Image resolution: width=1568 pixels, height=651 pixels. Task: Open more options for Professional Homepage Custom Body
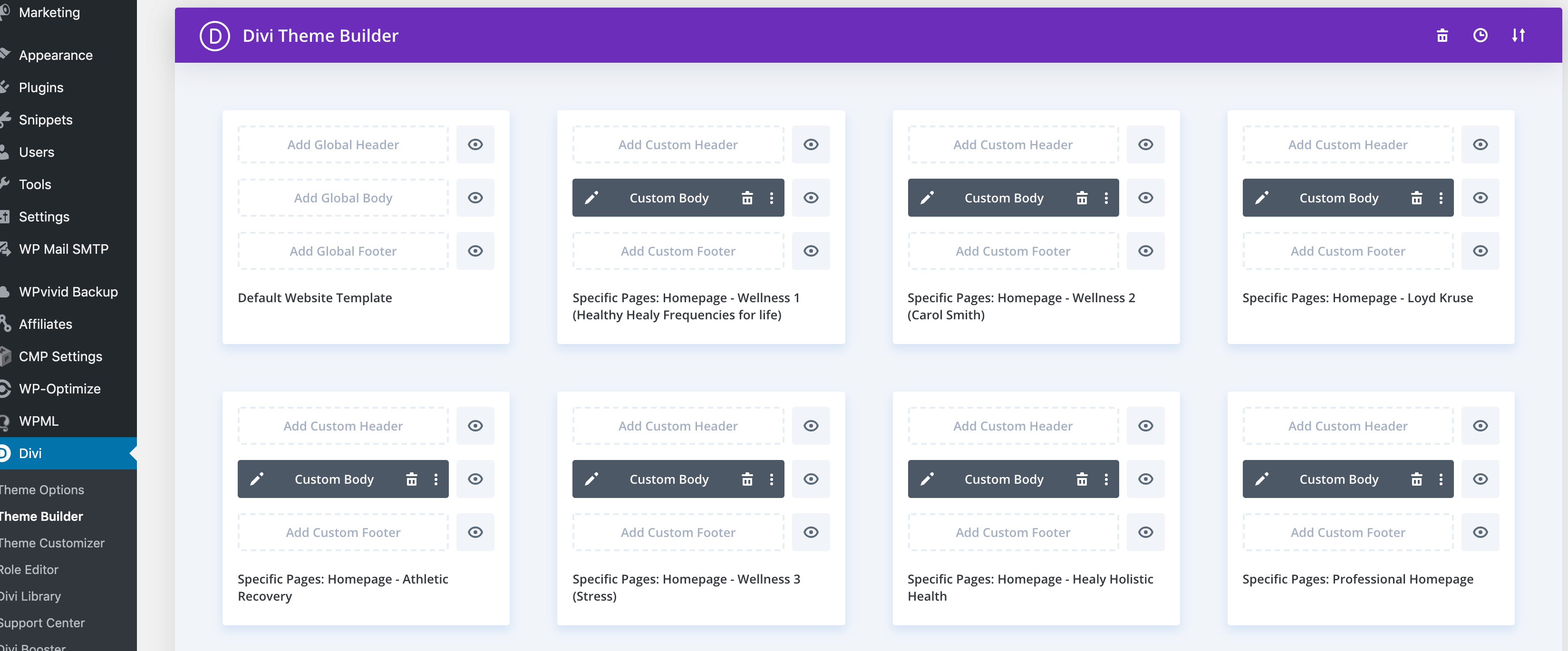click(x=1441, y=479)
